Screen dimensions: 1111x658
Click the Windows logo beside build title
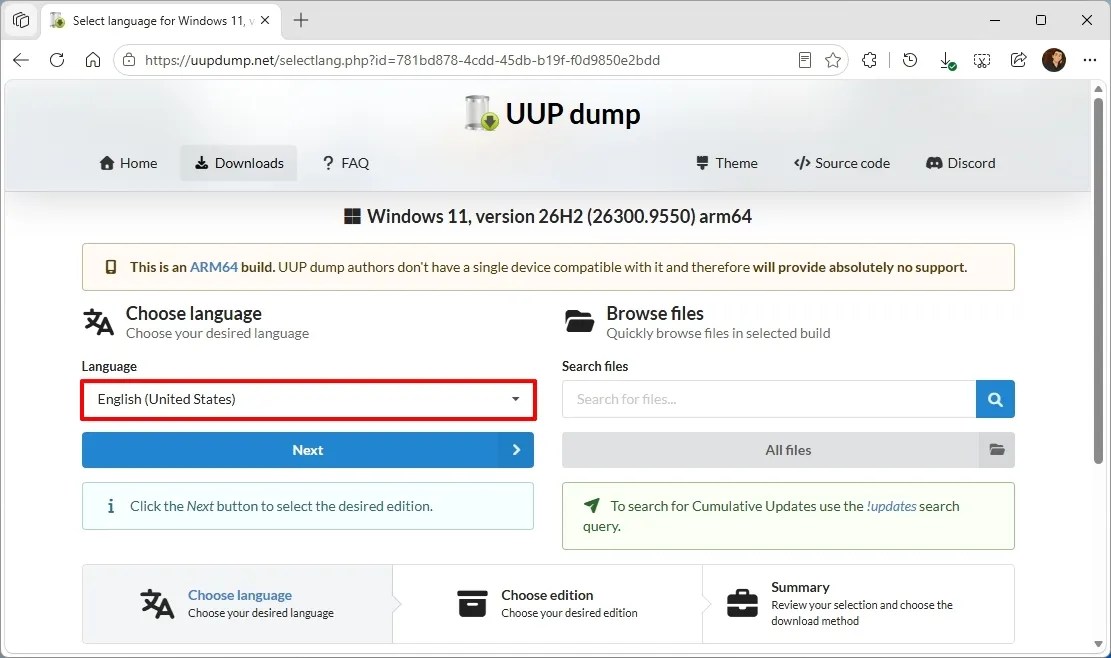[x=352, y=216]
